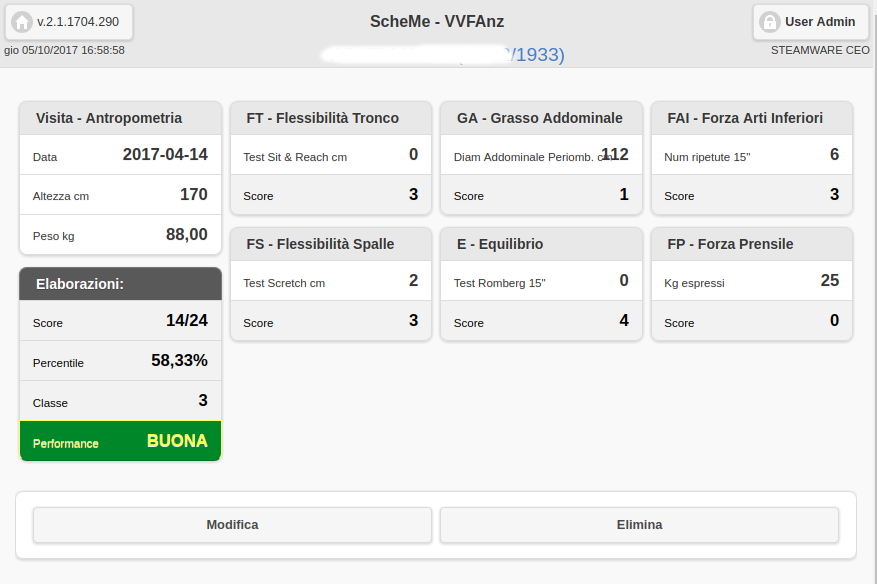Click the lock icon next to User Admin
This screenshot has height=584, width=877.
coord(770,22)
